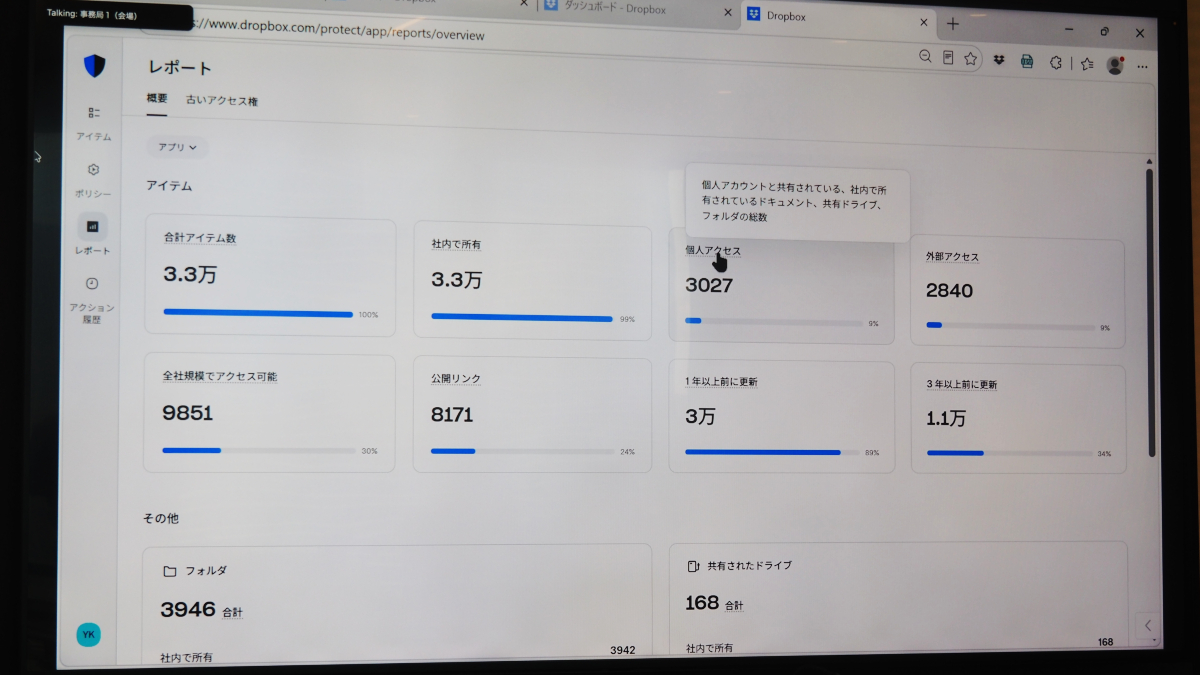Open the 公開リンク card
Image resolution: width=1200 pixels, height=675 pixels.
pos(533,415)
